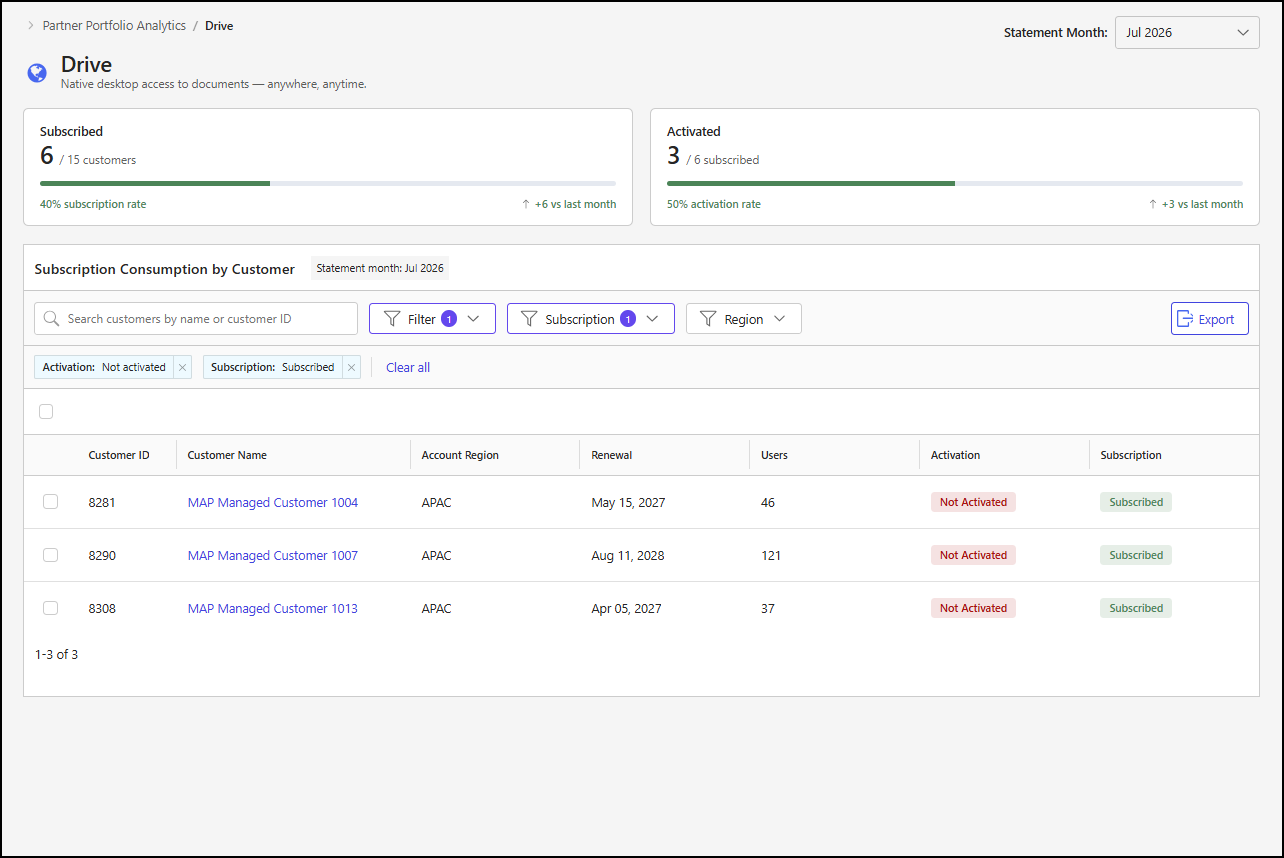The image size is (1284, 858).
Task: Click the +6 vs last month indicator
Action: coord(568,204)
